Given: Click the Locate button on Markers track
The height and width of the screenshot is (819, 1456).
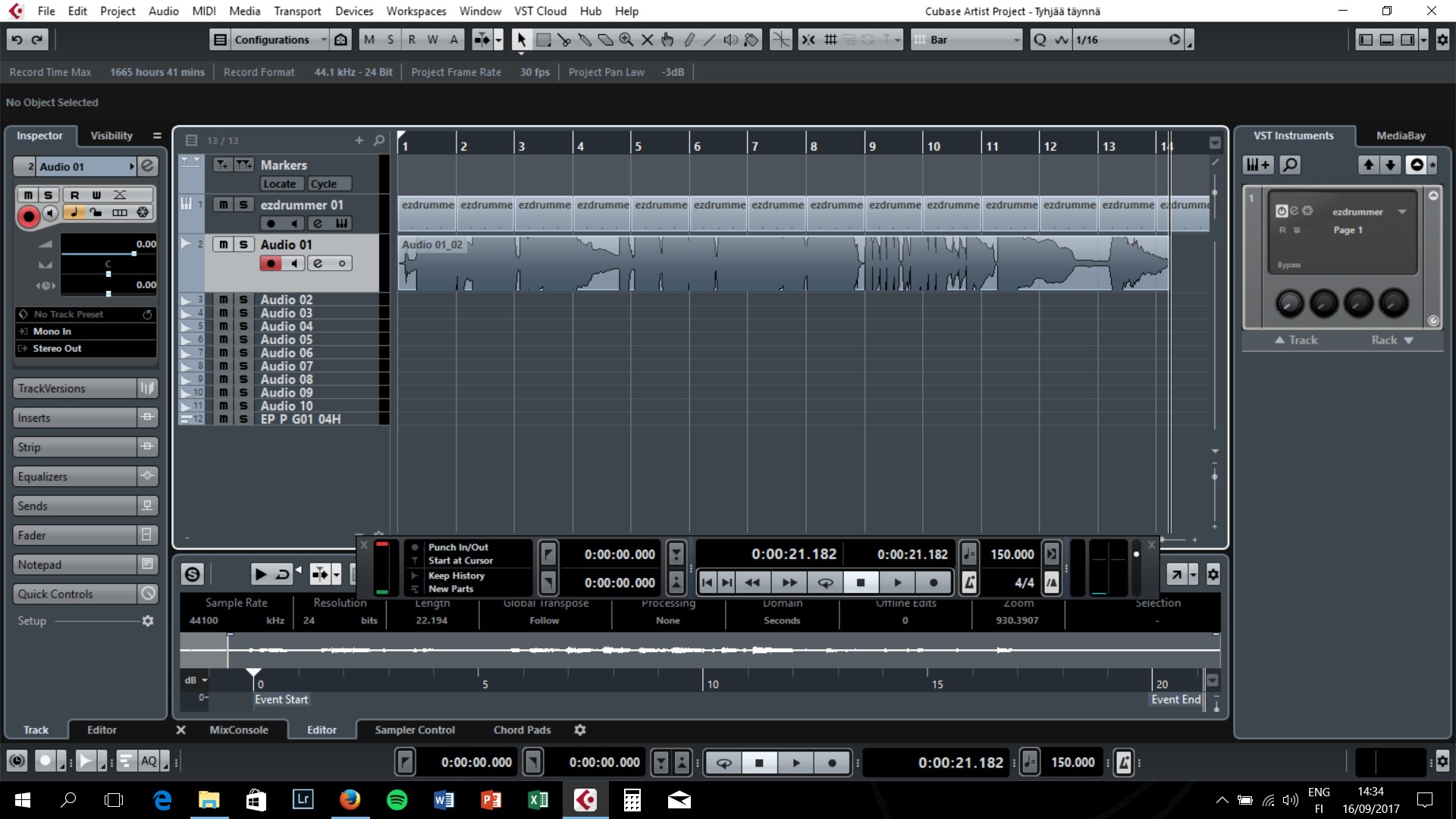Looking at the screenshot, I should tap(279, 184).
